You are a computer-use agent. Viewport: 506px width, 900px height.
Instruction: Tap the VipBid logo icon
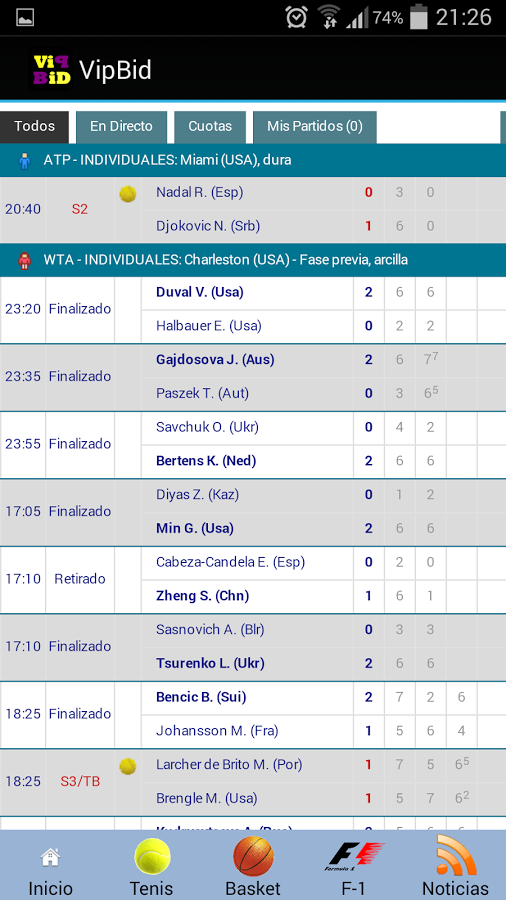(x=52, y=71)
